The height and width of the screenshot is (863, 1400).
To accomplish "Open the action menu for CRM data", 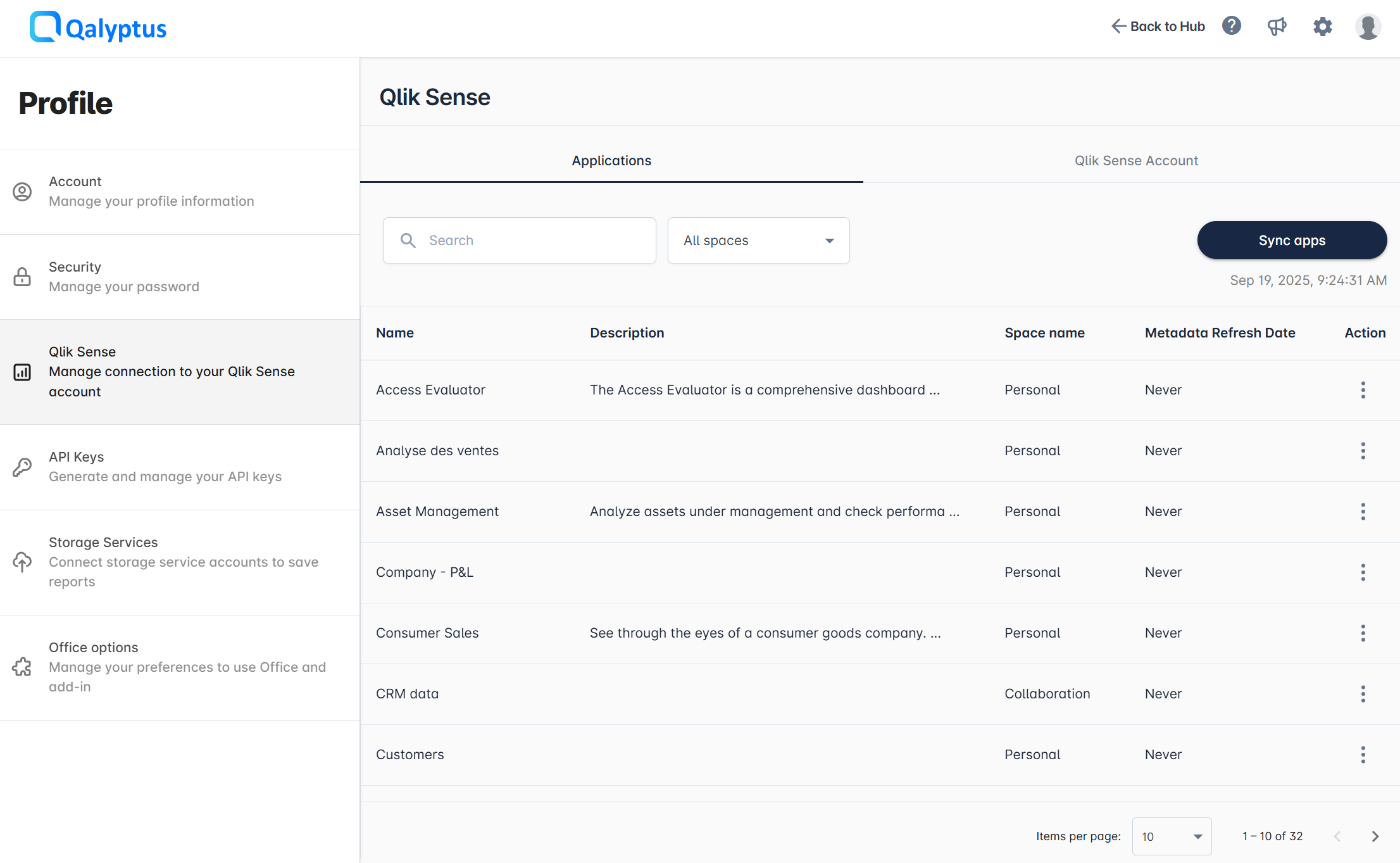I will click(x=1363, y=693).
